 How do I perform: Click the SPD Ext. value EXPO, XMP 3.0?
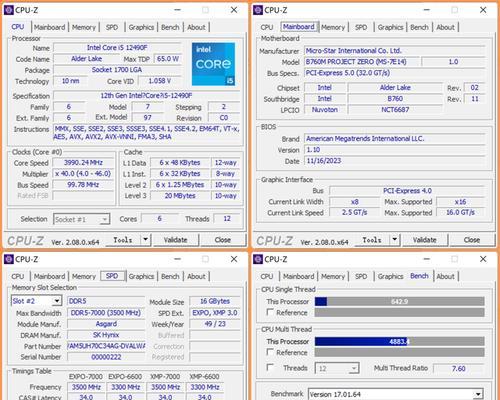click(215, 313)
